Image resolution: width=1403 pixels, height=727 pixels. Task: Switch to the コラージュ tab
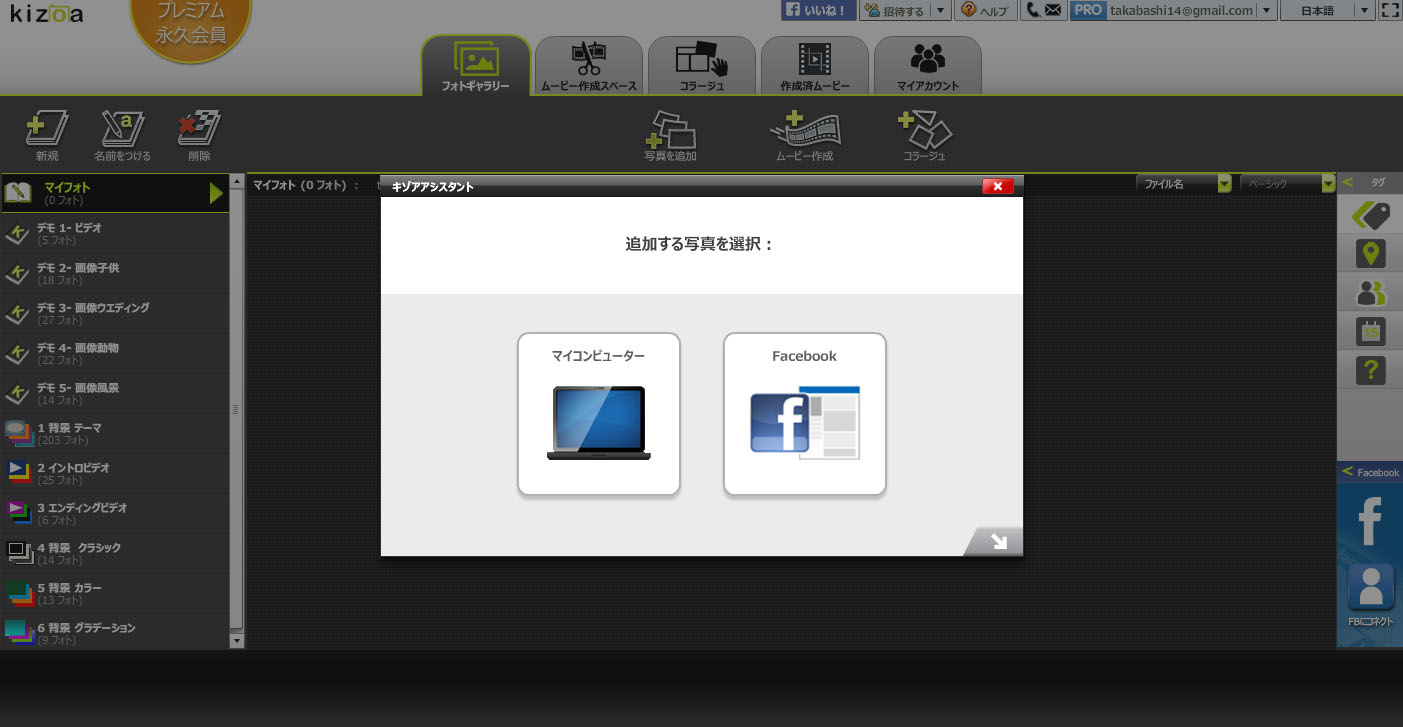point(701,66)
